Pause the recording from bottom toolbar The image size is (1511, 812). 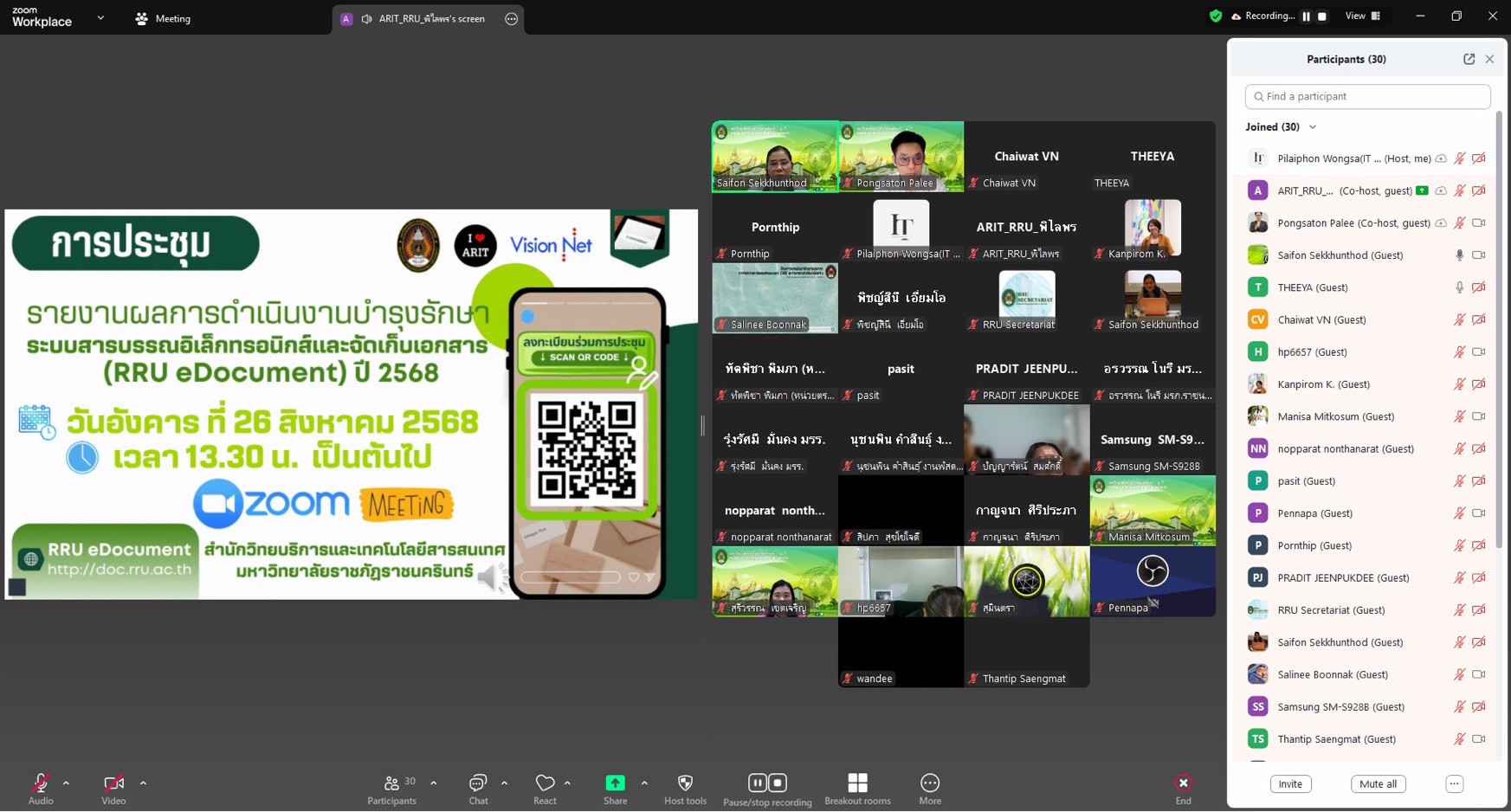click(x=758, y=783)
